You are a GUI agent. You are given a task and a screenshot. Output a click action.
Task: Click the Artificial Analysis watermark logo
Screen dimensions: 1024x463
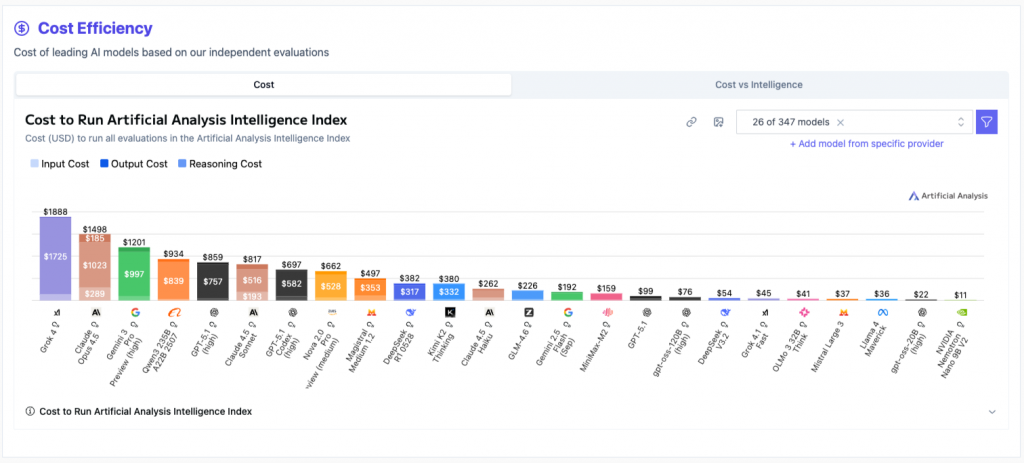pyautogui.click(x=948, y=196)
